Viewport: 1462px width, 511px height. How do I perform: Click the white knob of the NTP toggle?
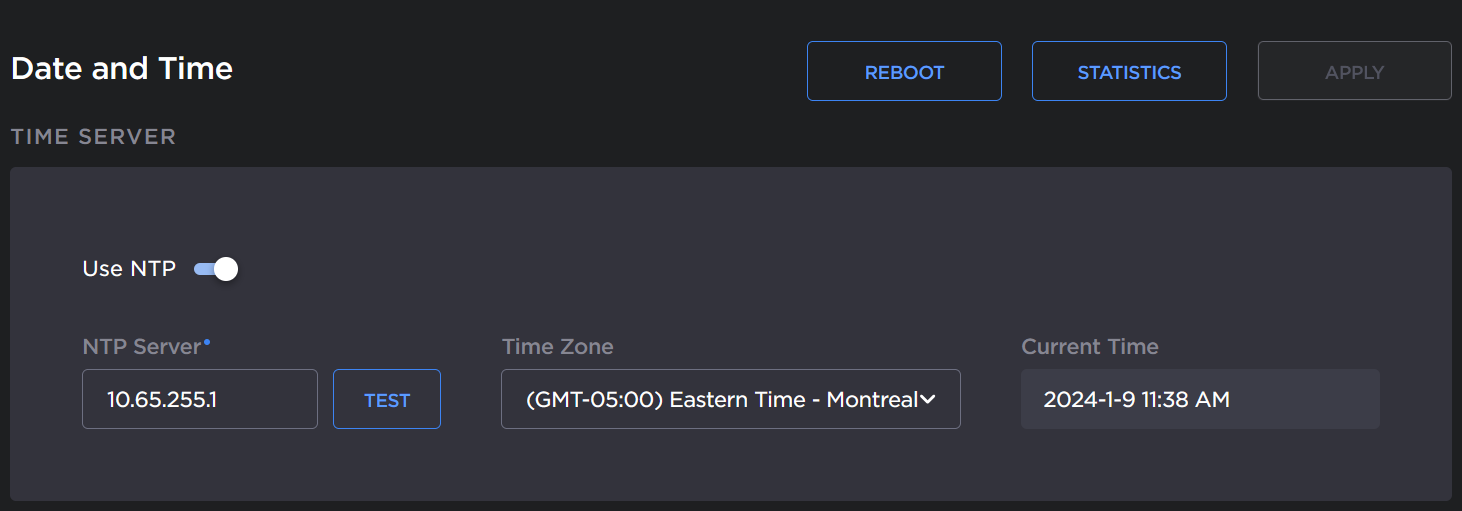coord(226,269)
